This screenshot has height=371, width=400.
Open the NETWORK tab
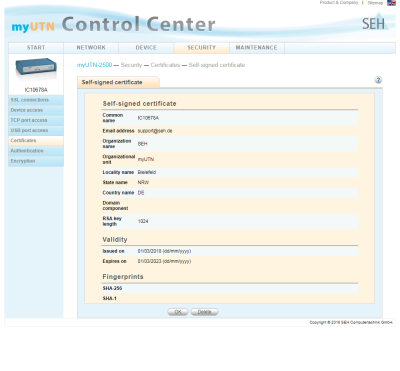(x=91, y=48)
